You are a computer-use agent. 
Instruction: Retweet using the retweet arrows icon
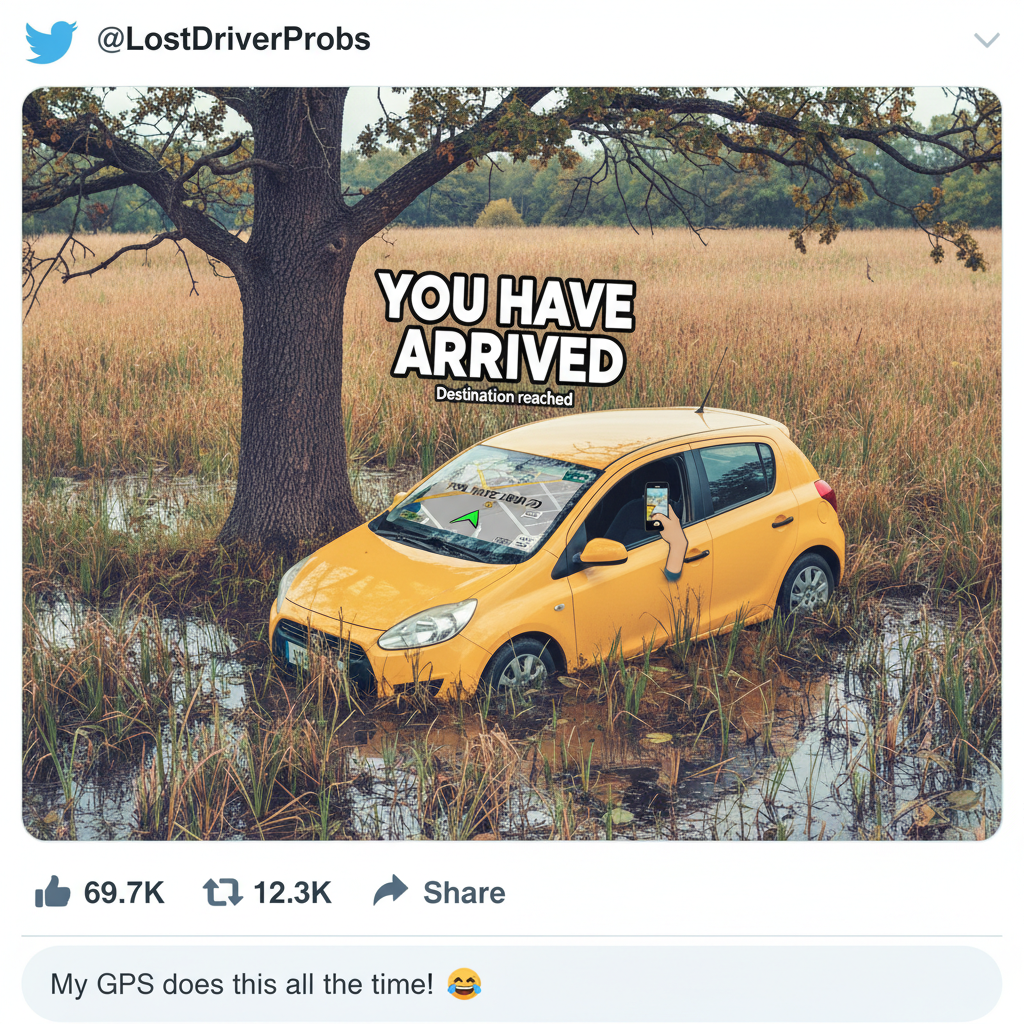click(222, 892)
